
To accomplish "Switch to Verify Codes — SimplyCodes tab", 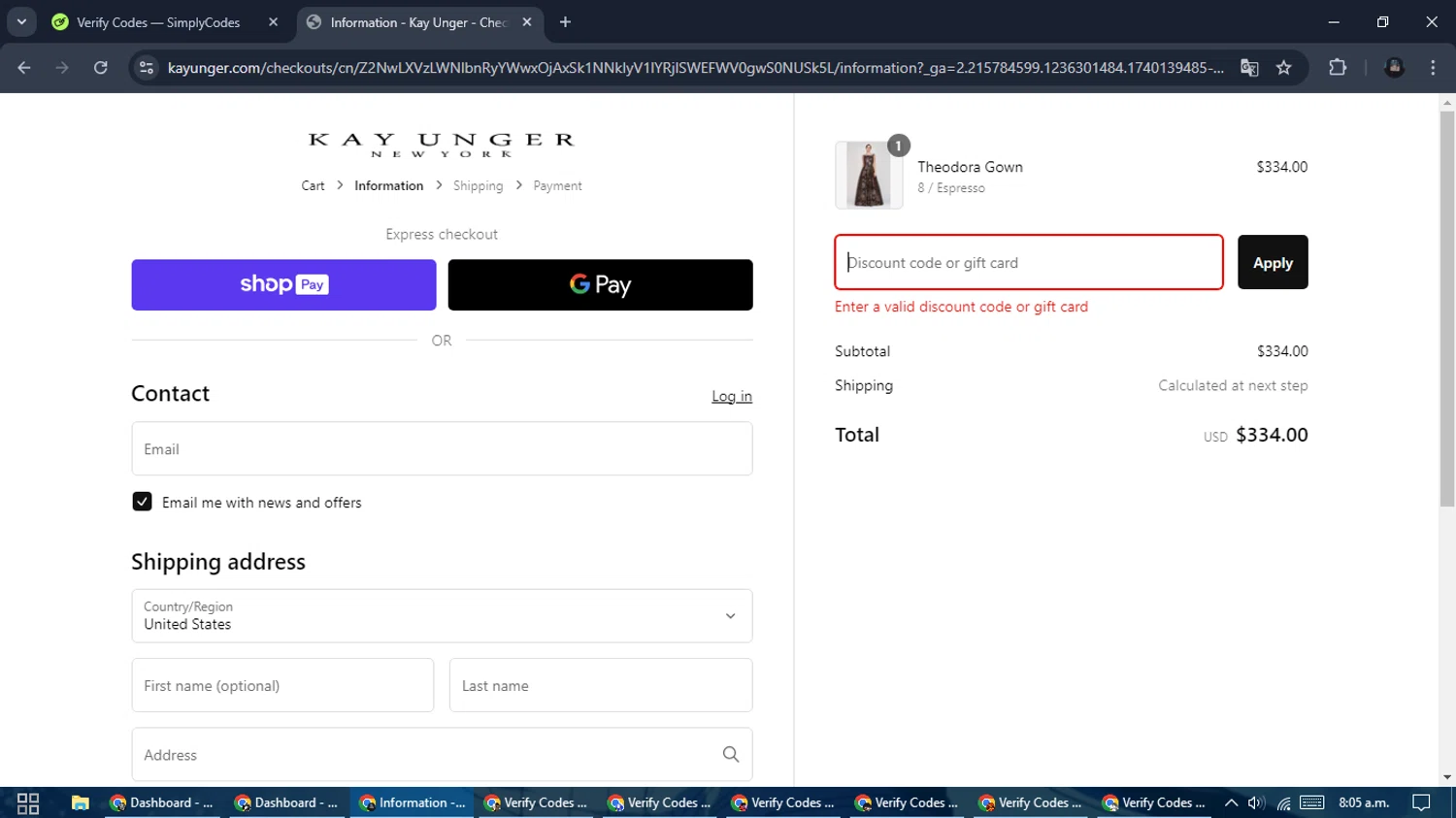I will 165,22.
